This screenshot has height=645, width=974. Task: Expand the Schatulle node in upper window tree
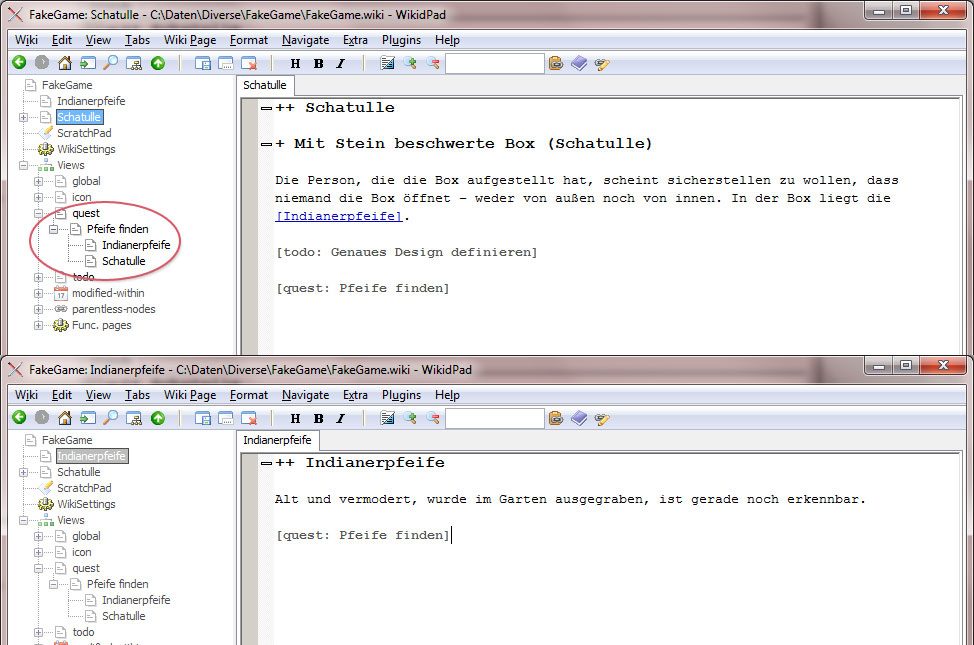[x=23, y=117]
